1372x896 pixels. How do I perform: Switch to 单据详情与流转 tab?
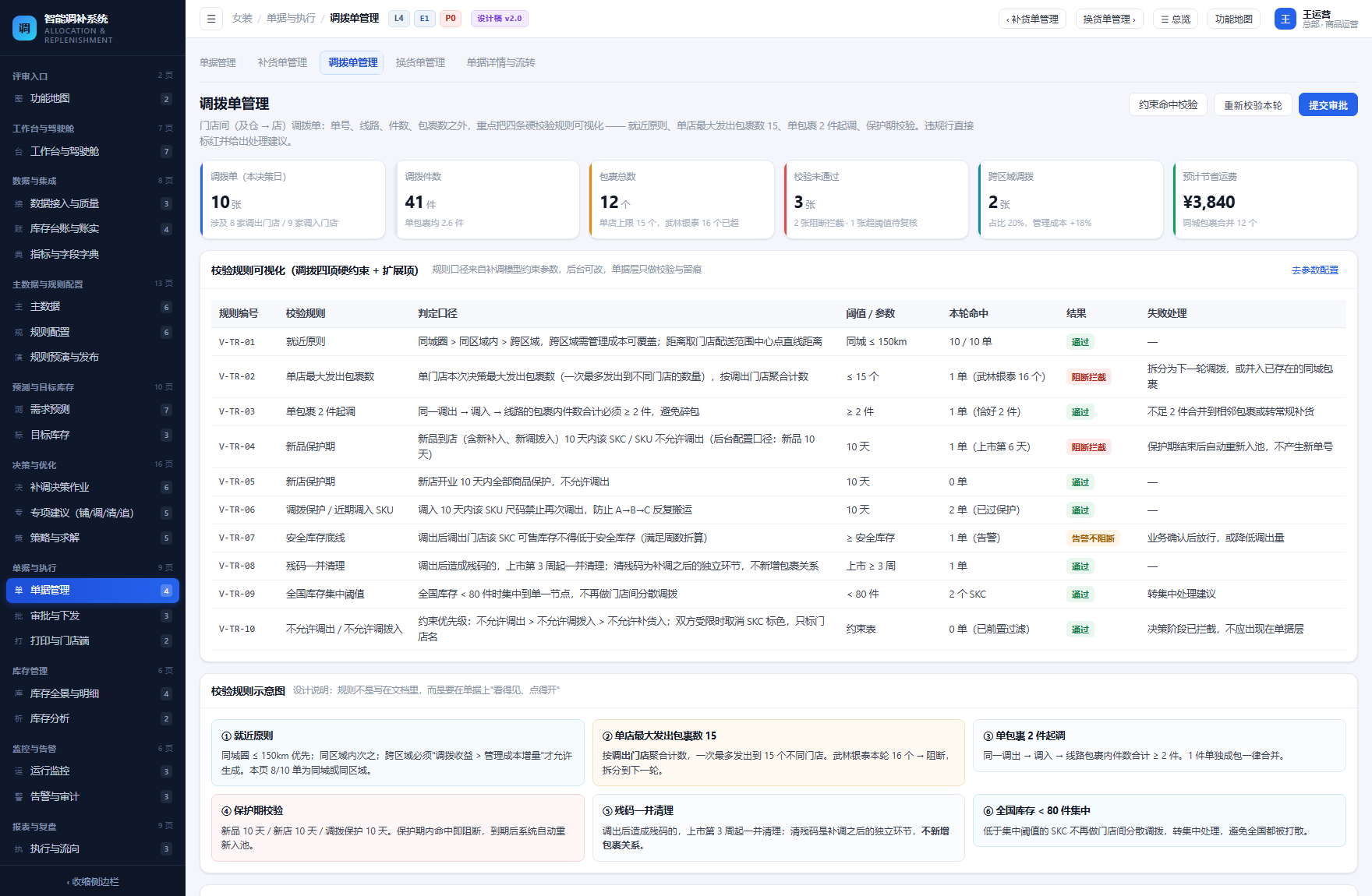coord(500,62)
